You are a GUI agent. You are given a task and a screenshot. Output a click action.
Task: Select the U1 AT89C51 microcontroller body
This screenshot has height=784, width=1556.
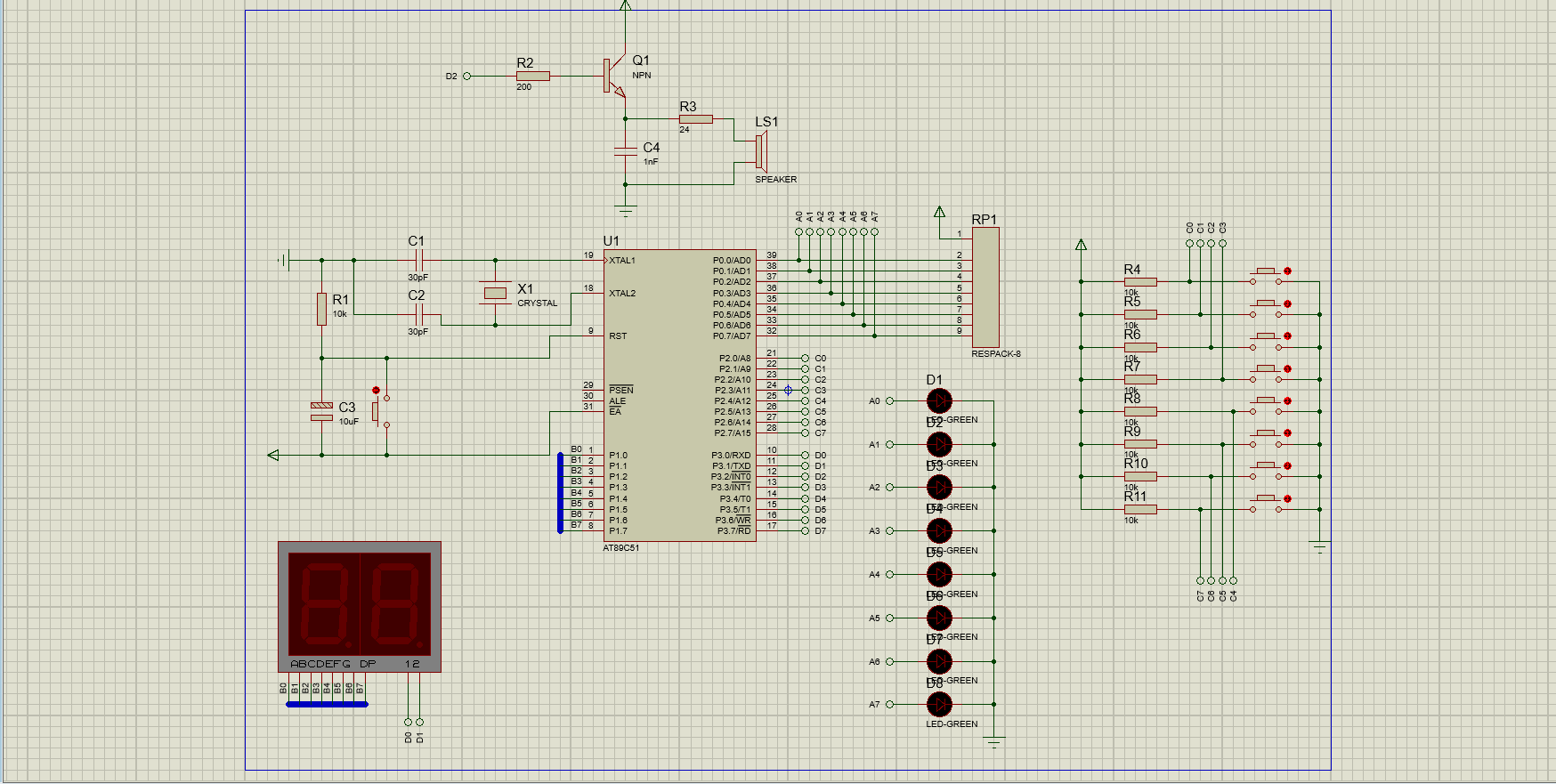pyautogui.click(x=679, y=395)
